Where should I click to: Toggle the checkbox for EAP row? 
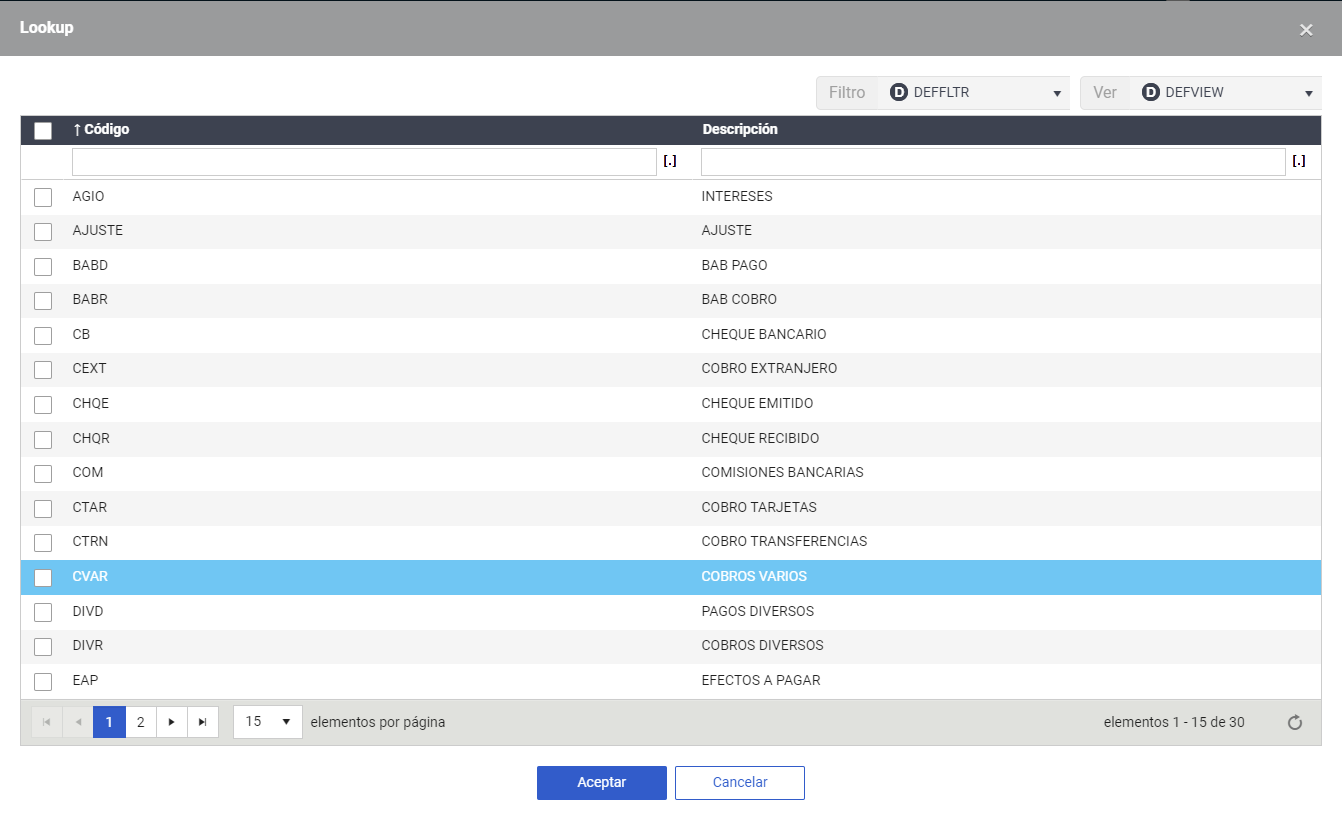pos(43,681)
